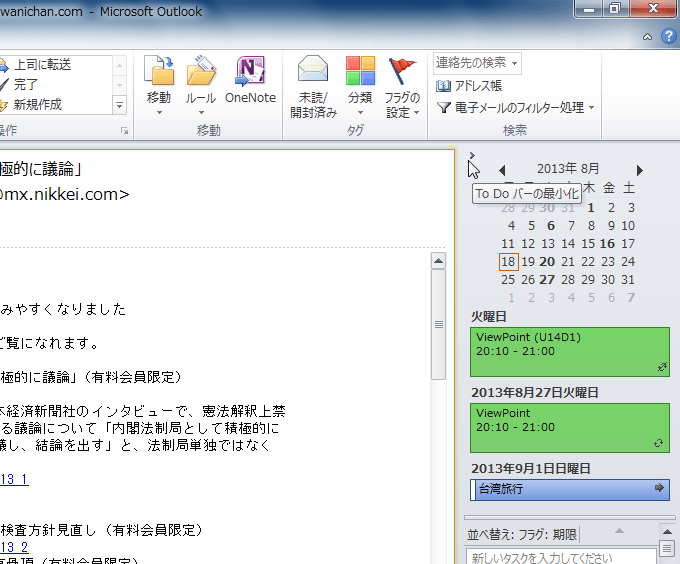
Task: Click フラグの設定 flag icon
Action: point(402,71)
